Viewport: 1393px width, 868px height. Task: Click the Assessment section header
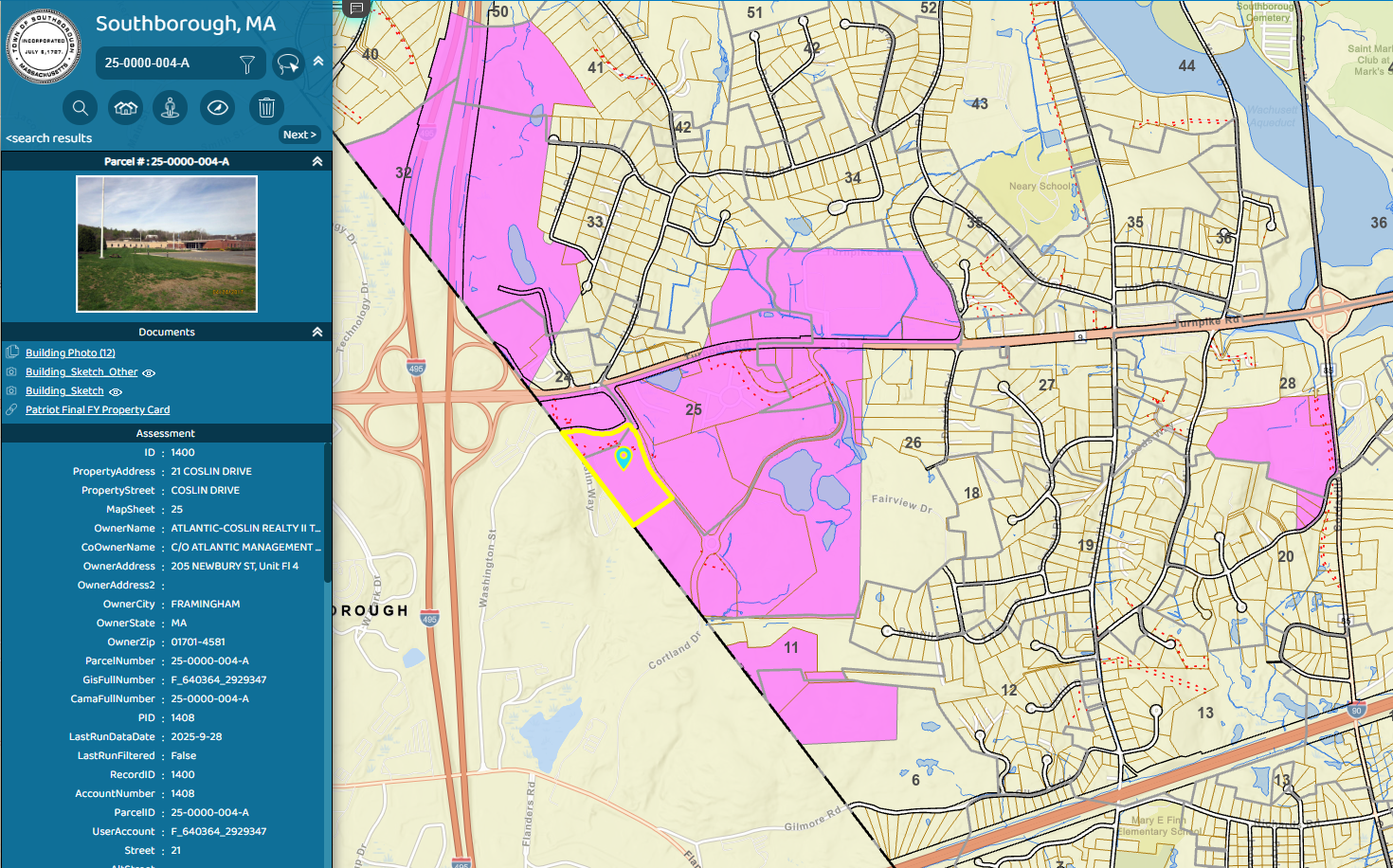pos(166,433)
